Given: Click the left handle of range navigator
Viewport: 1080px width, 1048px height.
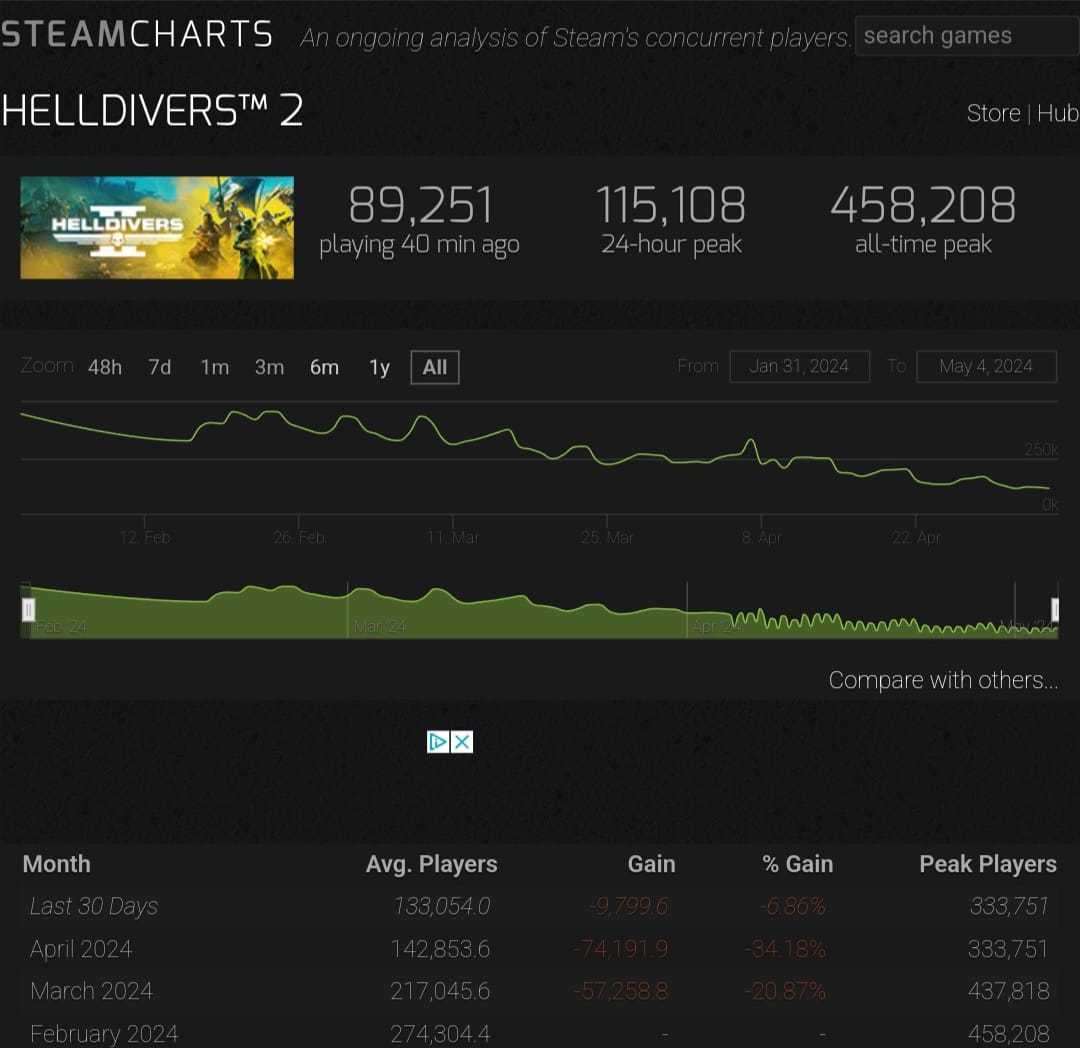Looking at the screenshot, I should click(x=28, y=609).
